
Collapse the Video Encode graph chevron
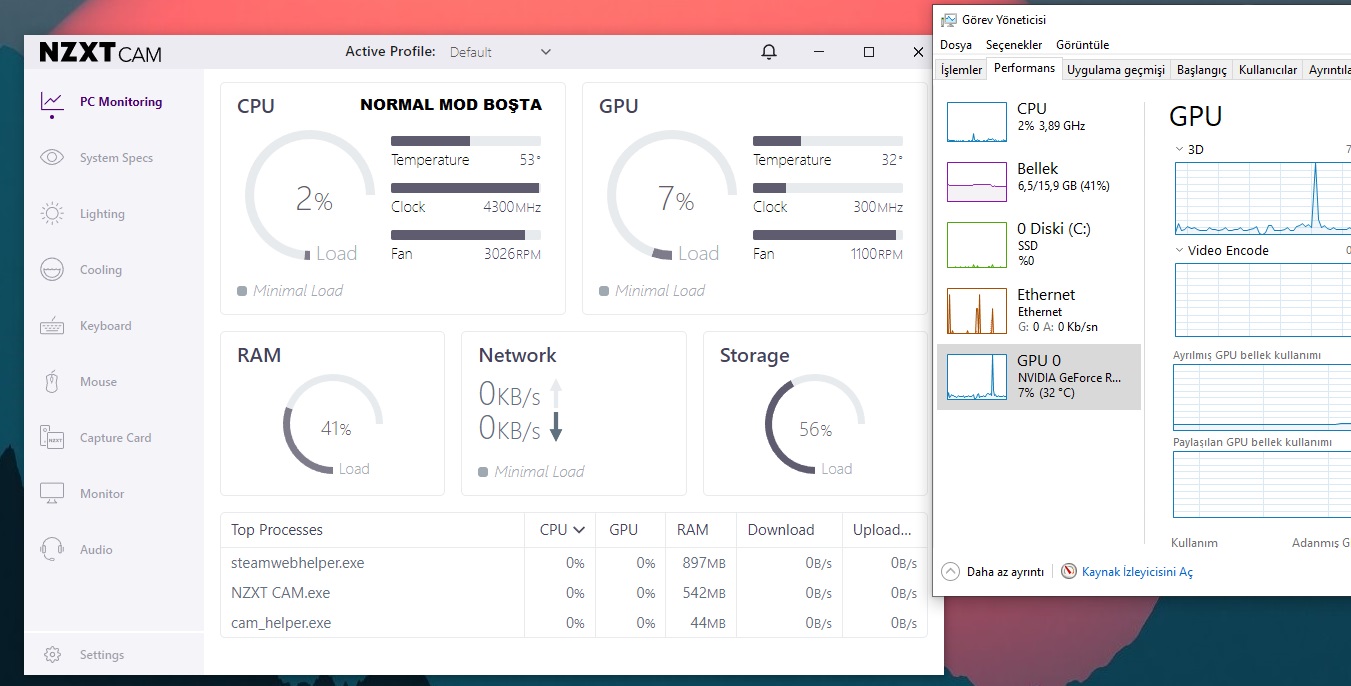click(x=1179, y=251)
